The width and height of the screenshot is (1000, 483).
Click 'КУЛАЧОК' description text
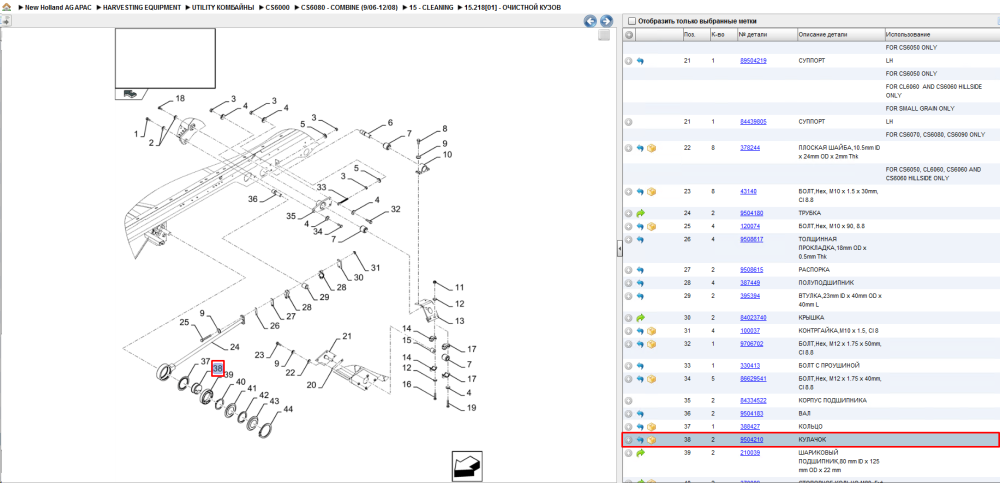[812, 440]
